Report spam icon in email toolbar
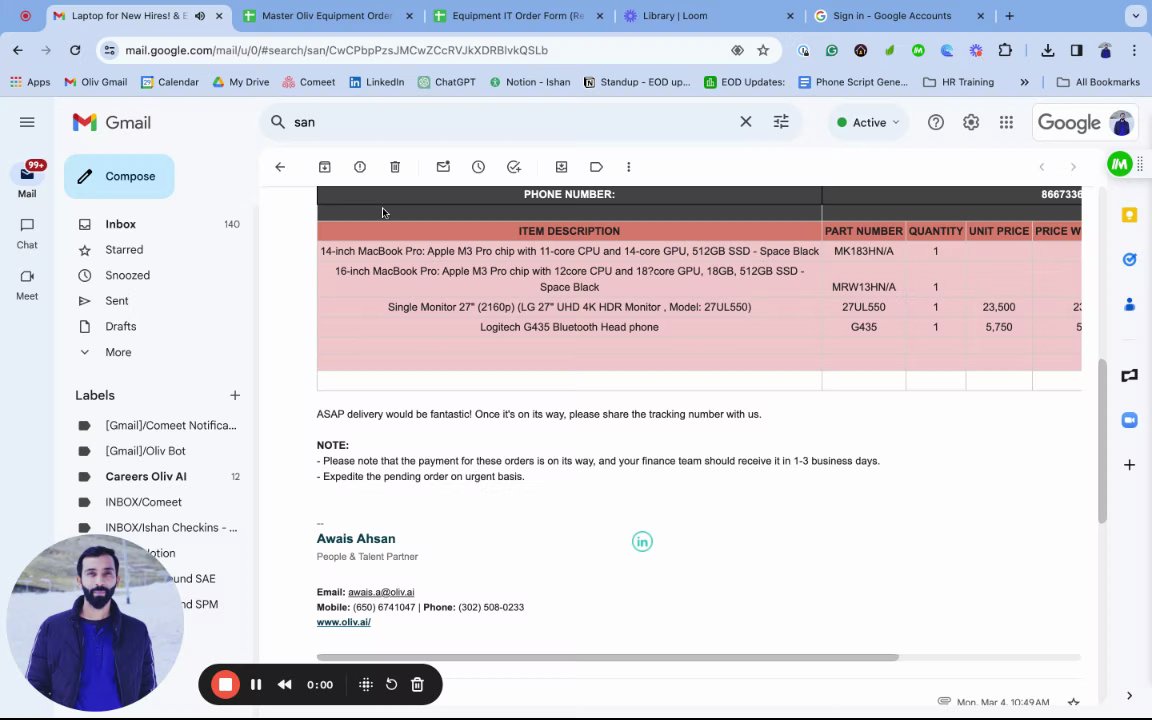1152x720 pixels. pyautogui.click(x=360, y=167)
